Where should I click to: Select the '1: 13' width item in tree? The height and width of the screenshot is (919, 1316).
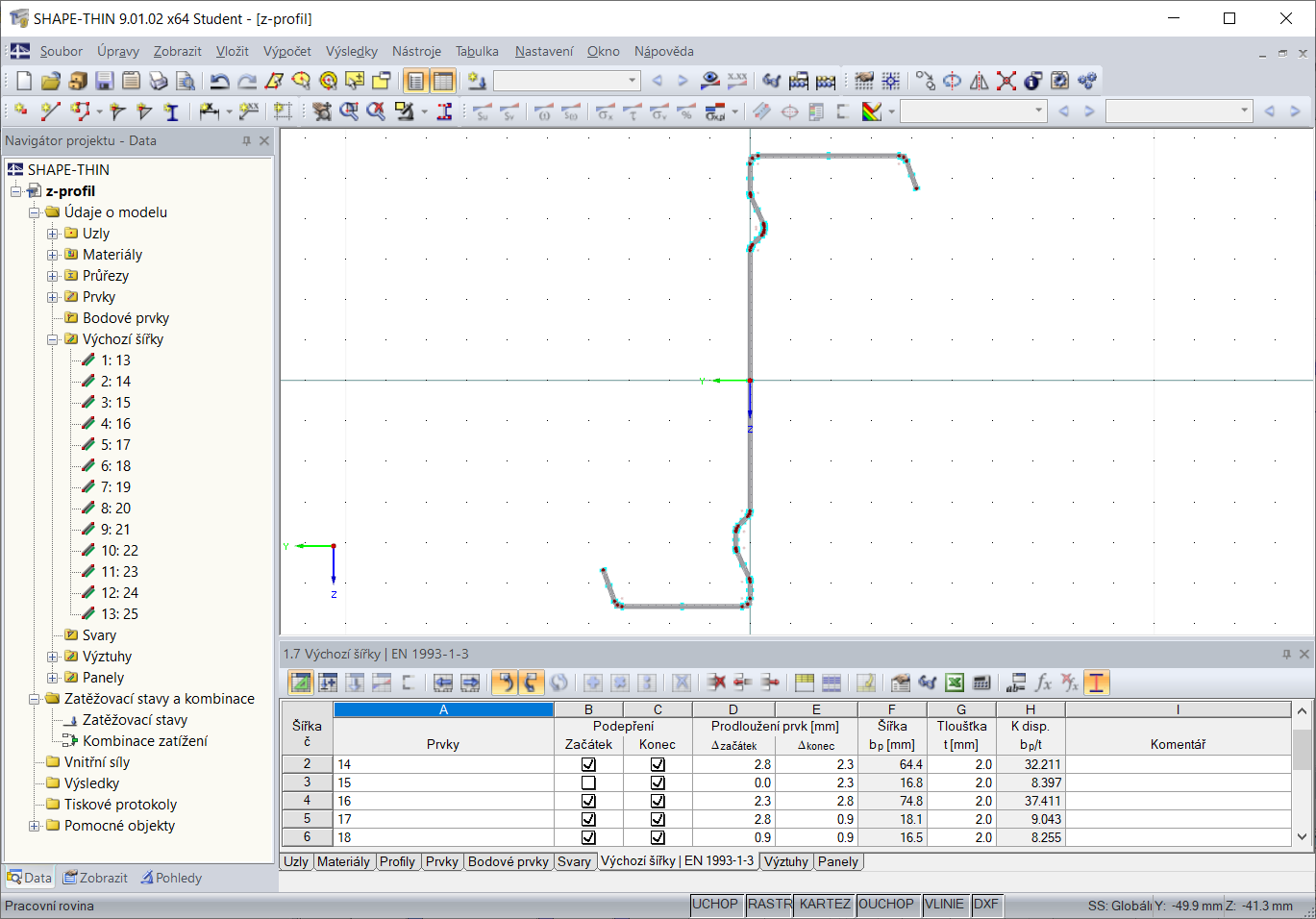115,360
